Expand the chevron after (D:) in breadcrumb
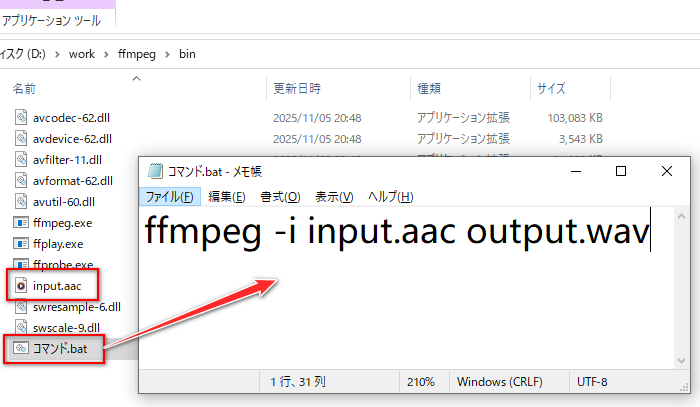This screenshot has width=700, height=407. coord(57,54)
